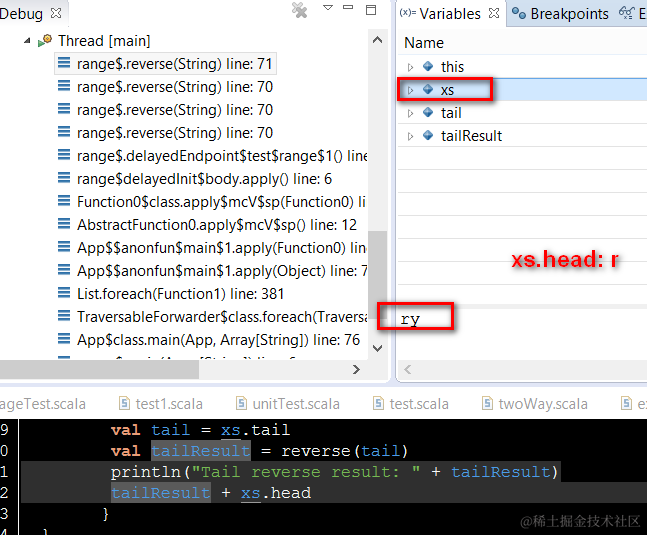This screenshot has height=535, width=647.
Task: Select stack frame App$$anonfun$main$1.apply(Object)
Action: [222, 271]
